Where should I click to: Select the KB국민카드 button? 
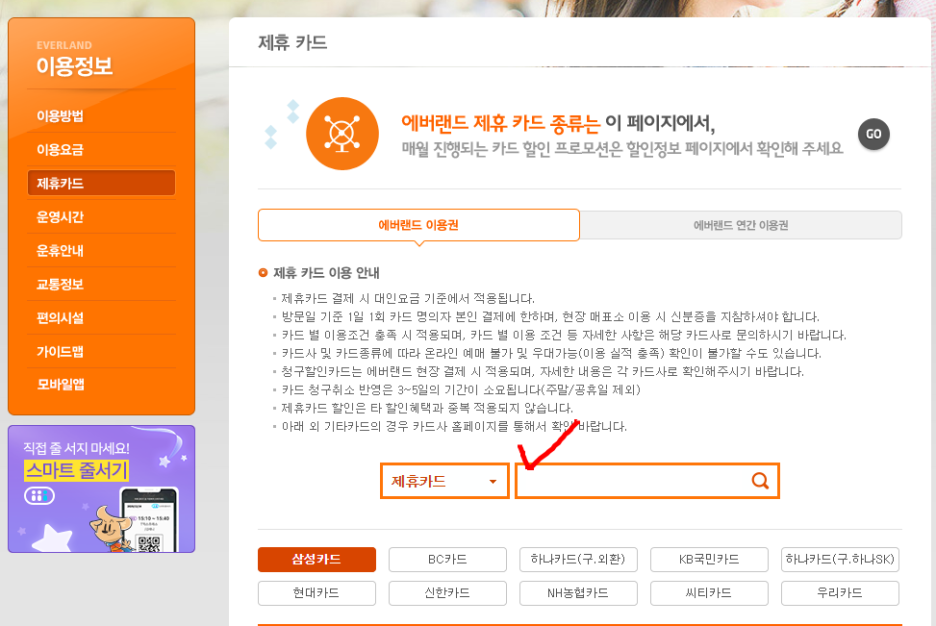tap(709, 559)
